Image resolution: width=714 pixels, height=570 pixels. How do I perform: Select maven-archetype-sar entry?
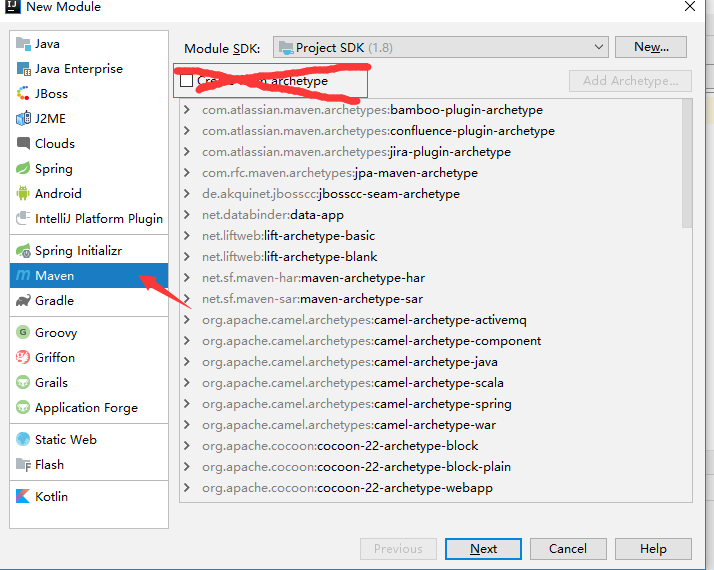point(312,299)
